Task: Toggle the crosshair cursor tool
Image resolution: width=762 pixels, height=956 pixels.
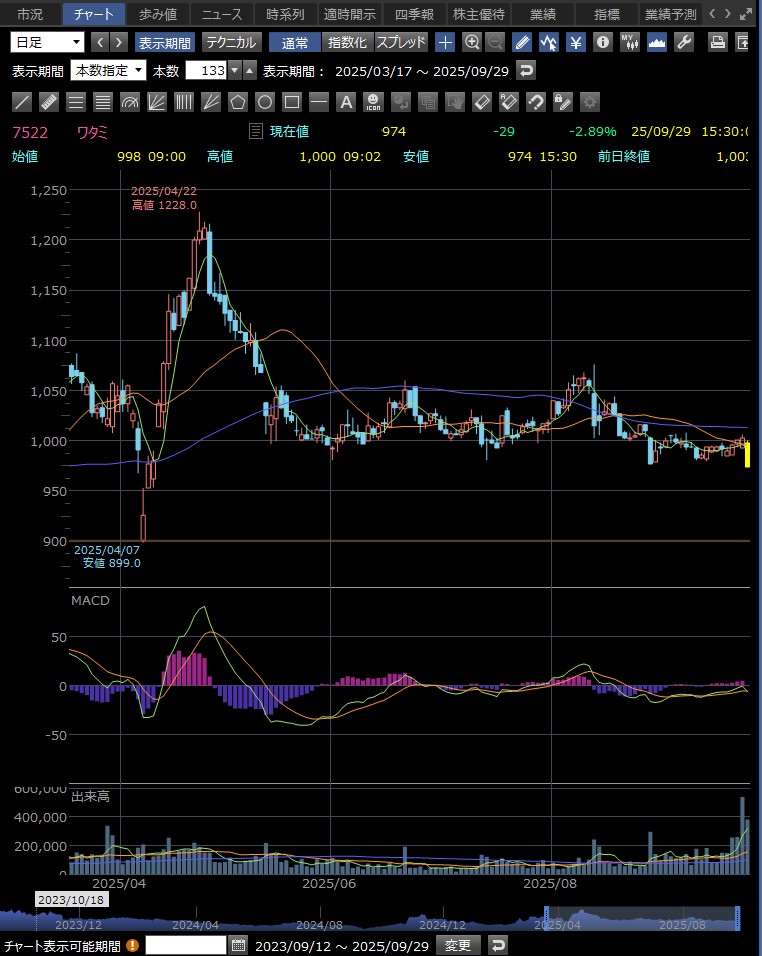Action: (445, 42)
